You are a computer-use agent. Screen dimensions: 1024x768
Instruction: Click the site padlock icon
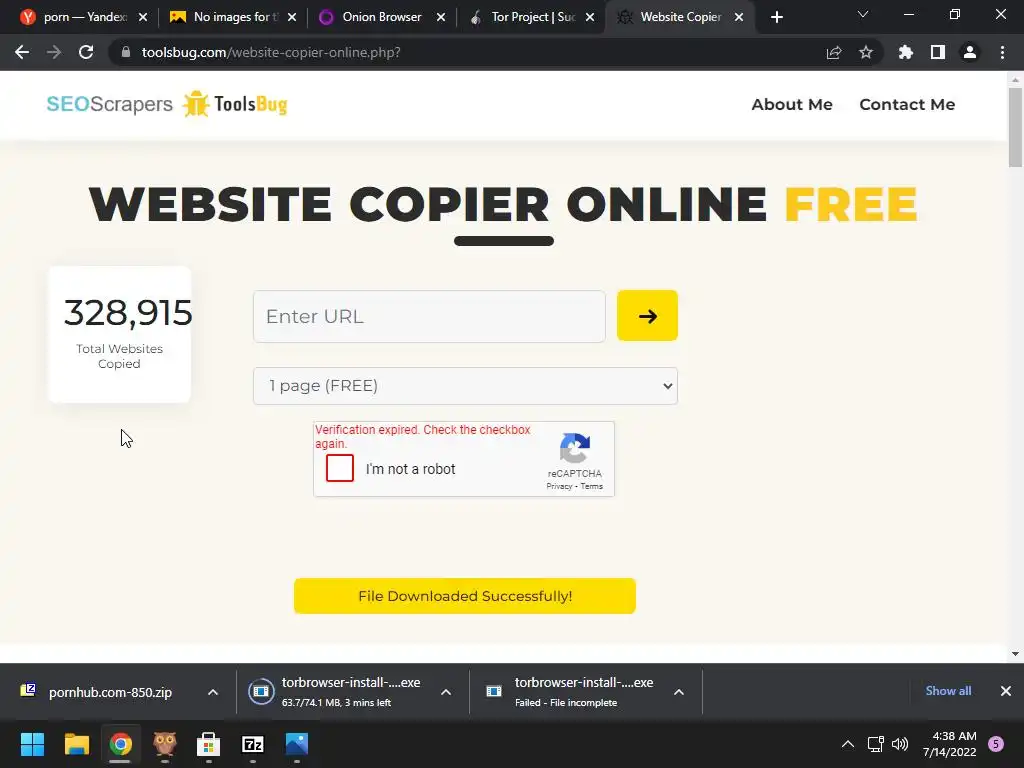(x=126, y=52)
